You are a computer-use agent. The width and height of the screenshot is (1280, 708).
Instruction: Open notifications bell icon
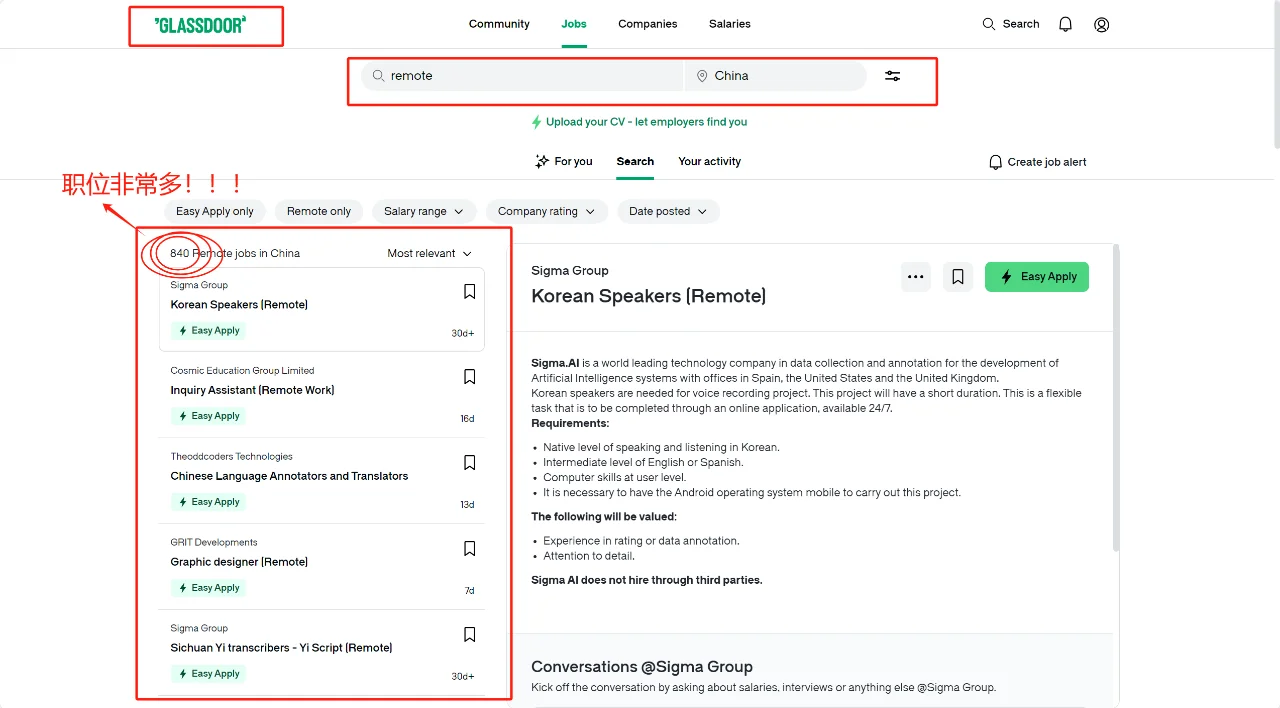click(x=1066, y=24)
